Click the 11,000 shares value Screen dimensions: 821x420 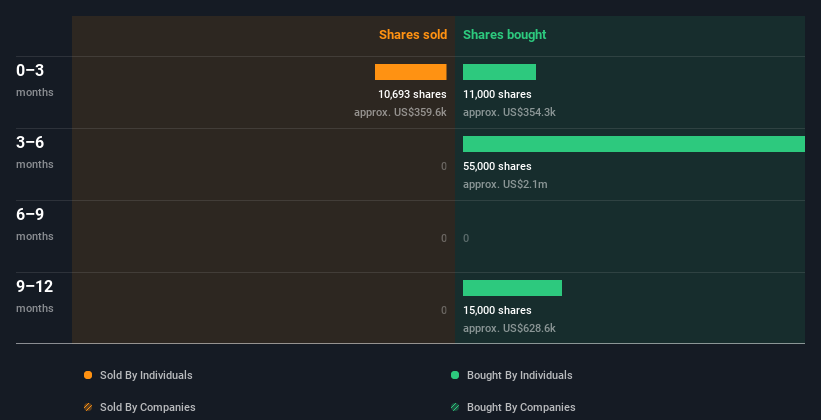pos(497,94)
